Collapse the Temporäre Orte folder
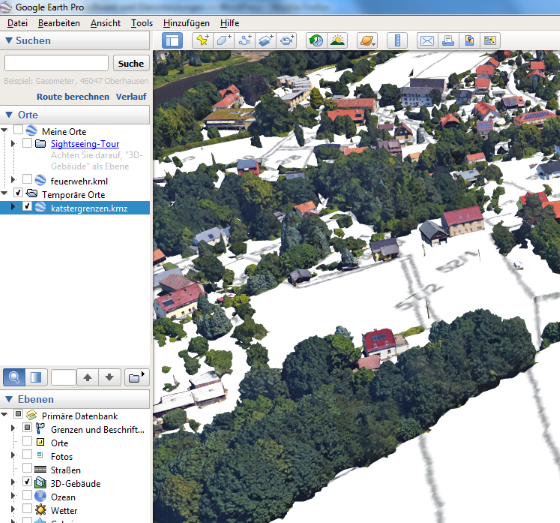 (x=4, y=193)
